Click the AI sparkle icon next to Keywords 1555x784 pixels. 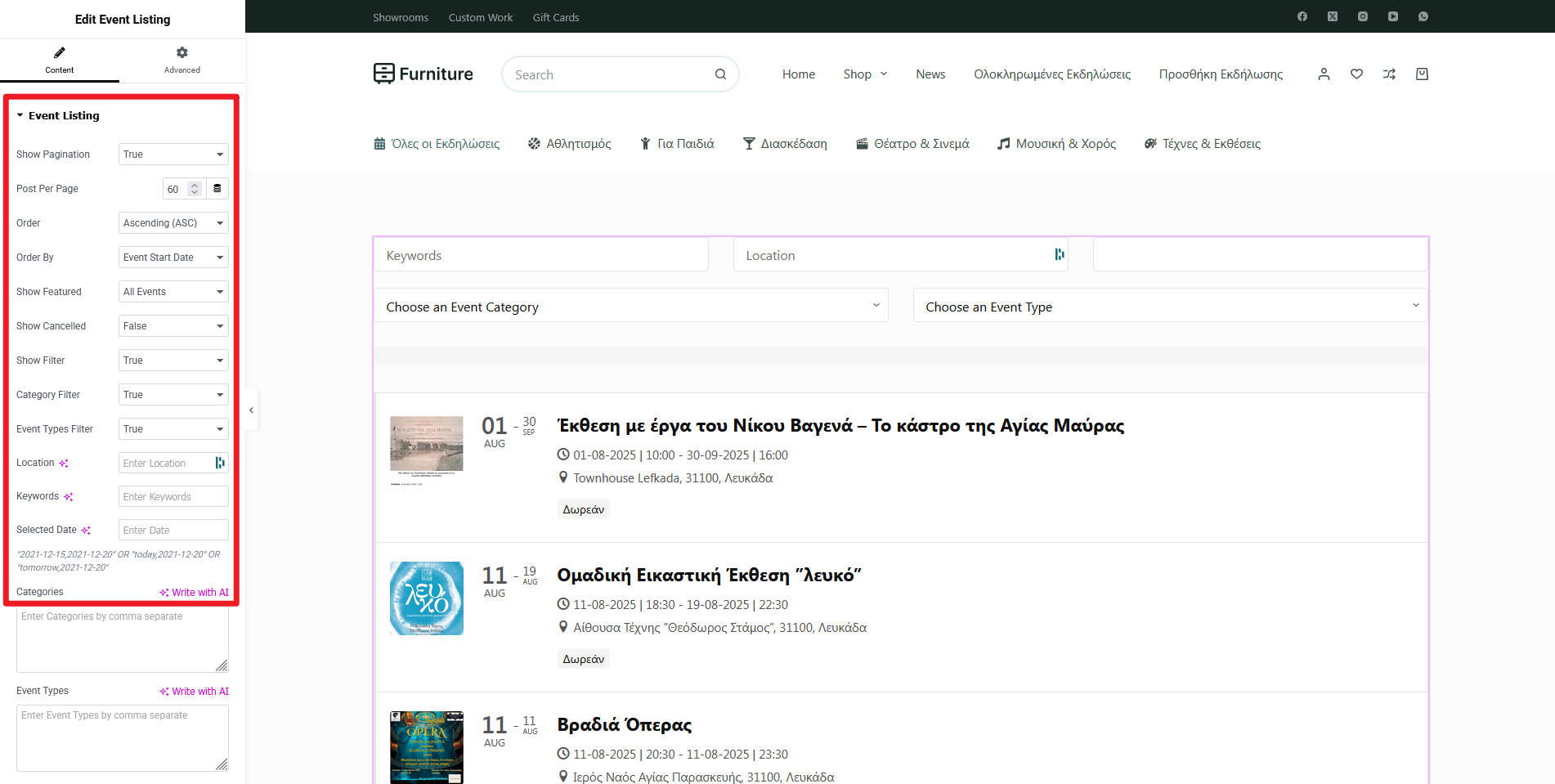pos(69,497)
